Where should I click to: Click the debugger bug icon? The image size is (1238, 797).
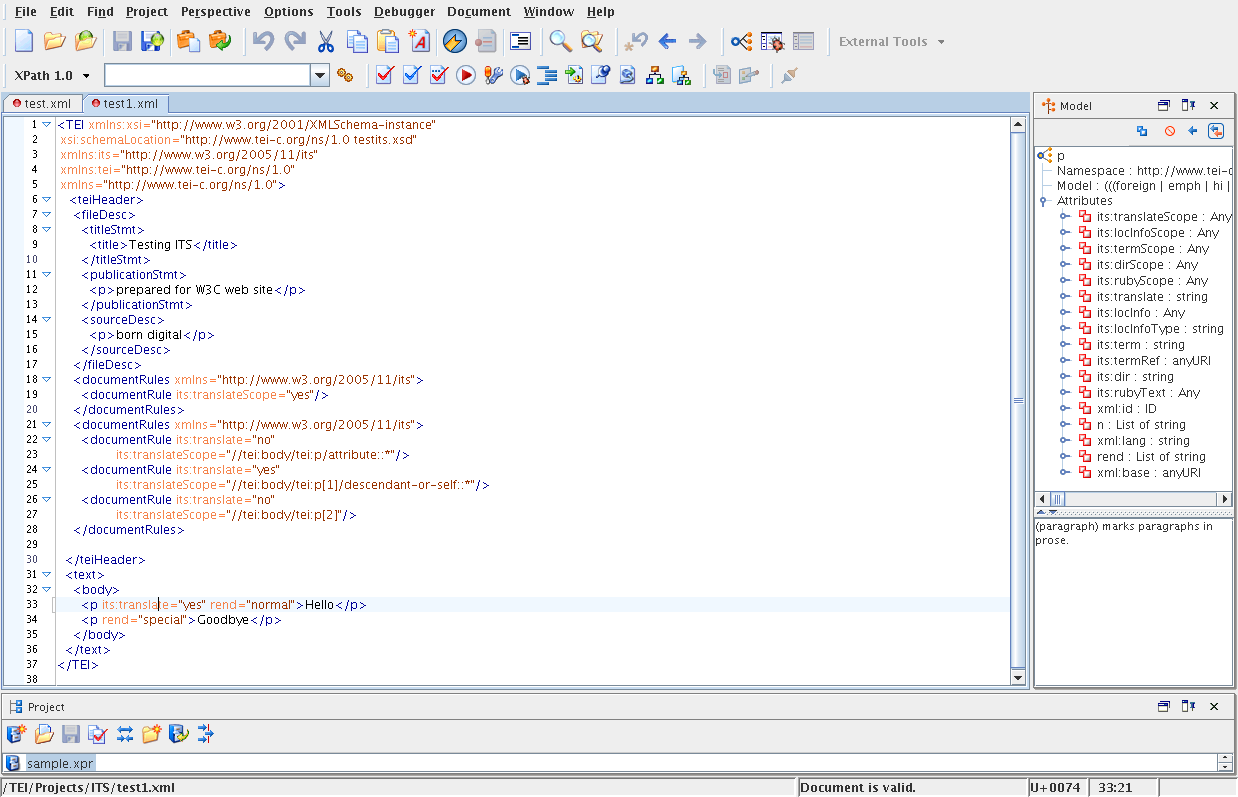[772, 41]
